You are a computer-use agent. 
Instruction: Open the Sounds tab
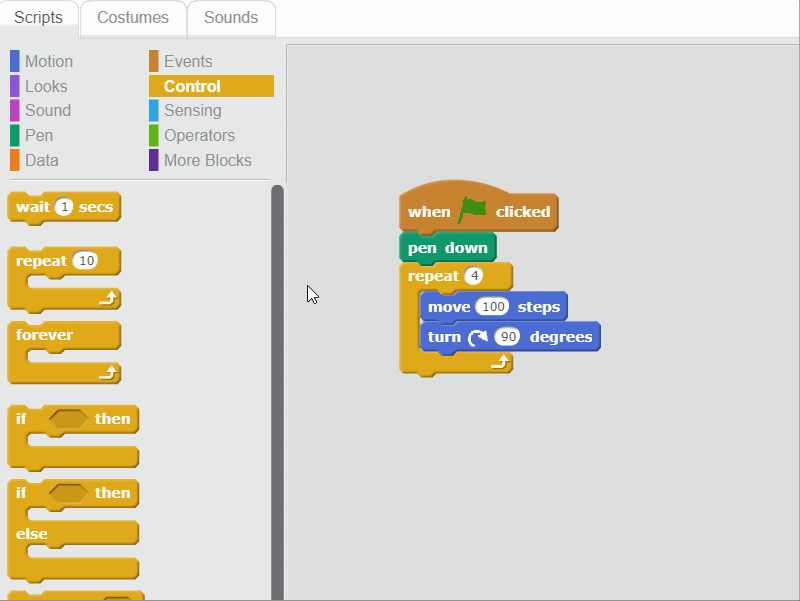(x=231, y=18)
